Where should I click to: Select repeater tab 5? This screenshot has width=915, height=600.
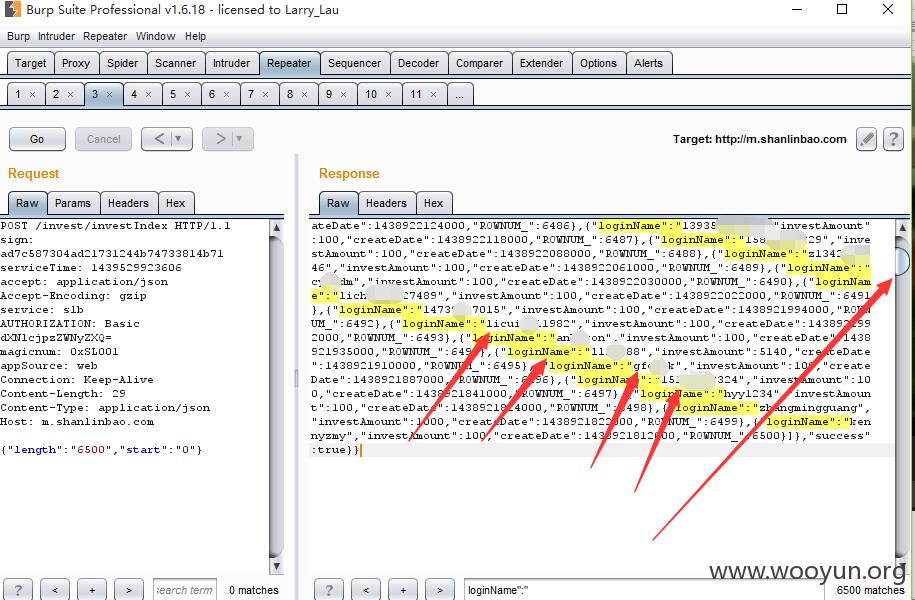[173, 95]
